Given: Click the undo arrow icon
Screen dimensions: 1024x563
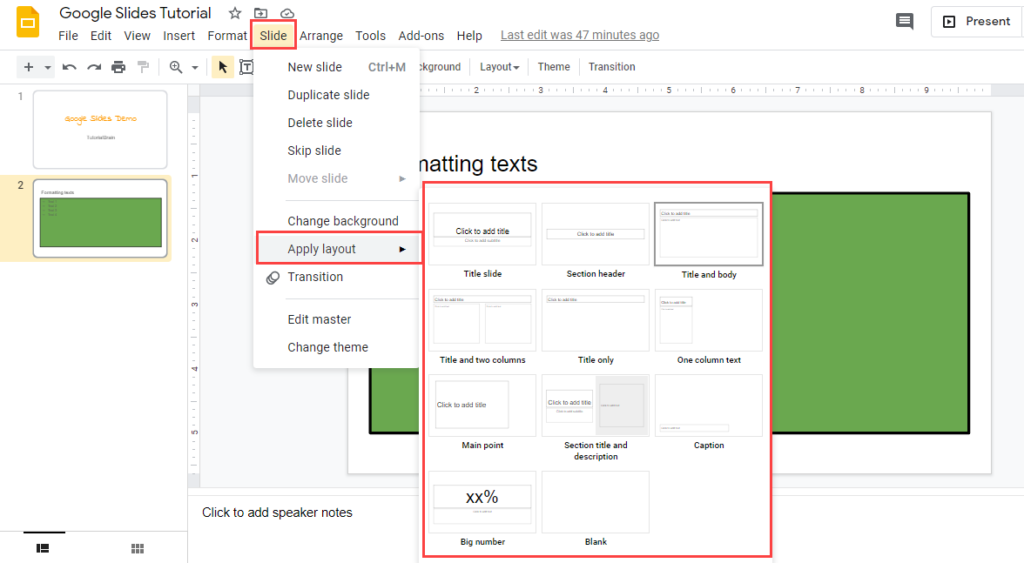Looking at the screenshot, I should pyautogui.click(x=69, y=67).
